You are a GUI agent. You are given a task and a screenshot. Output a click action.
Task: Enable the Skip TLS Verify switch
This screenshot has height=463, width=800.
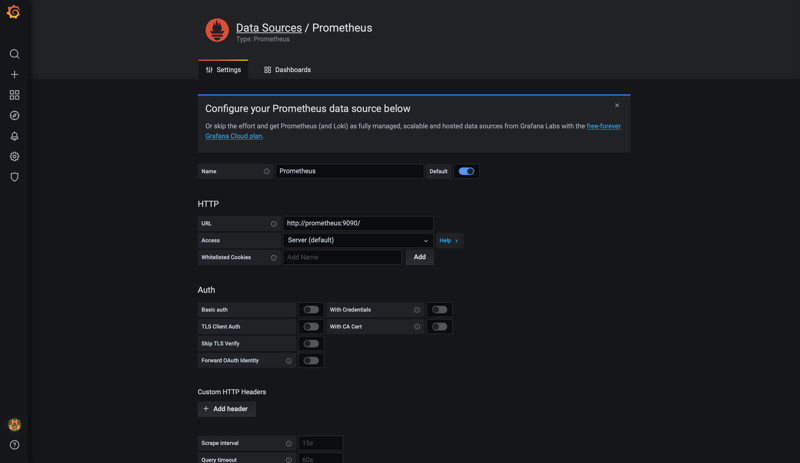[311, 344]
